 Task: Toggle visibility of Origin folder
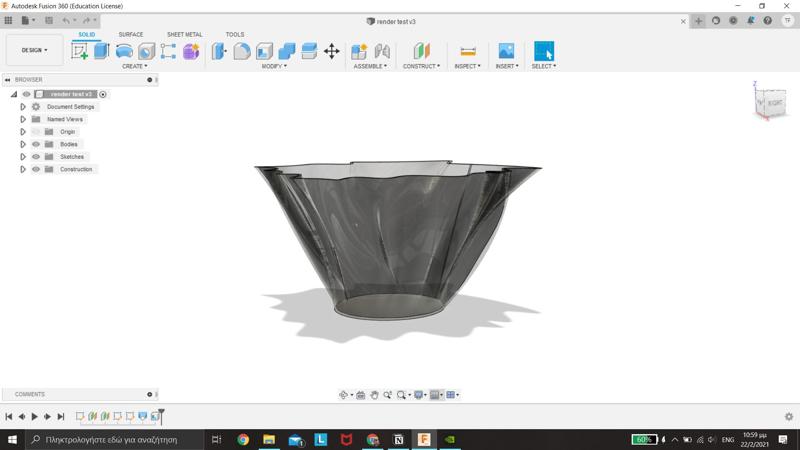point(36,132)
